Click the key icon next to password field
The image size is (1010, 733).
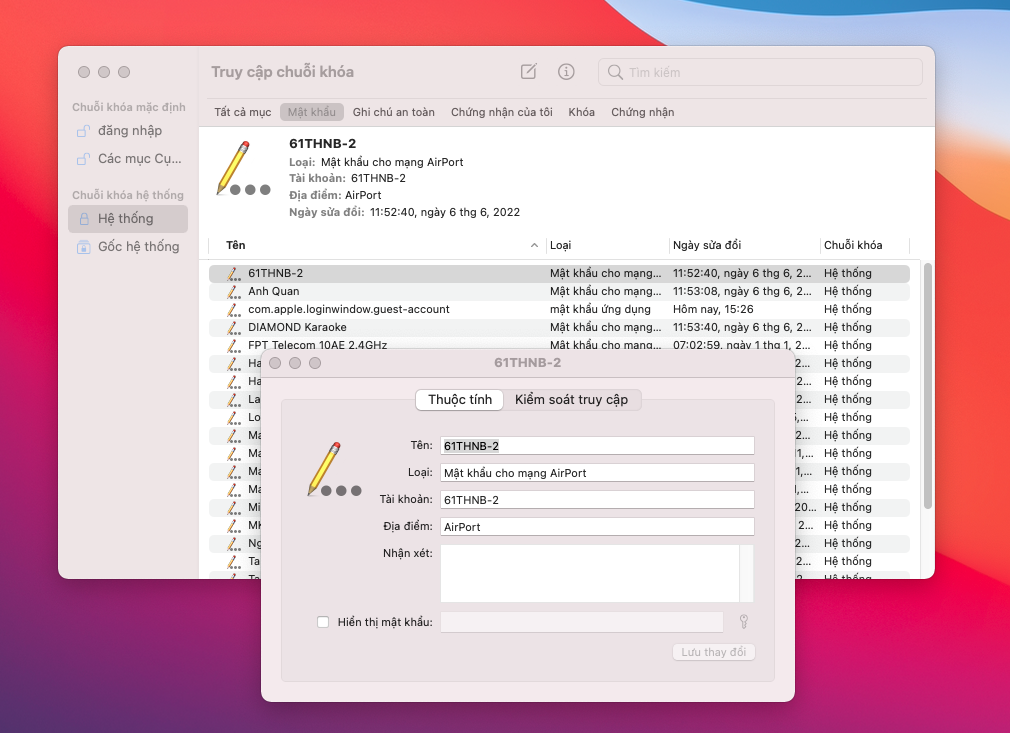(743, 622)
